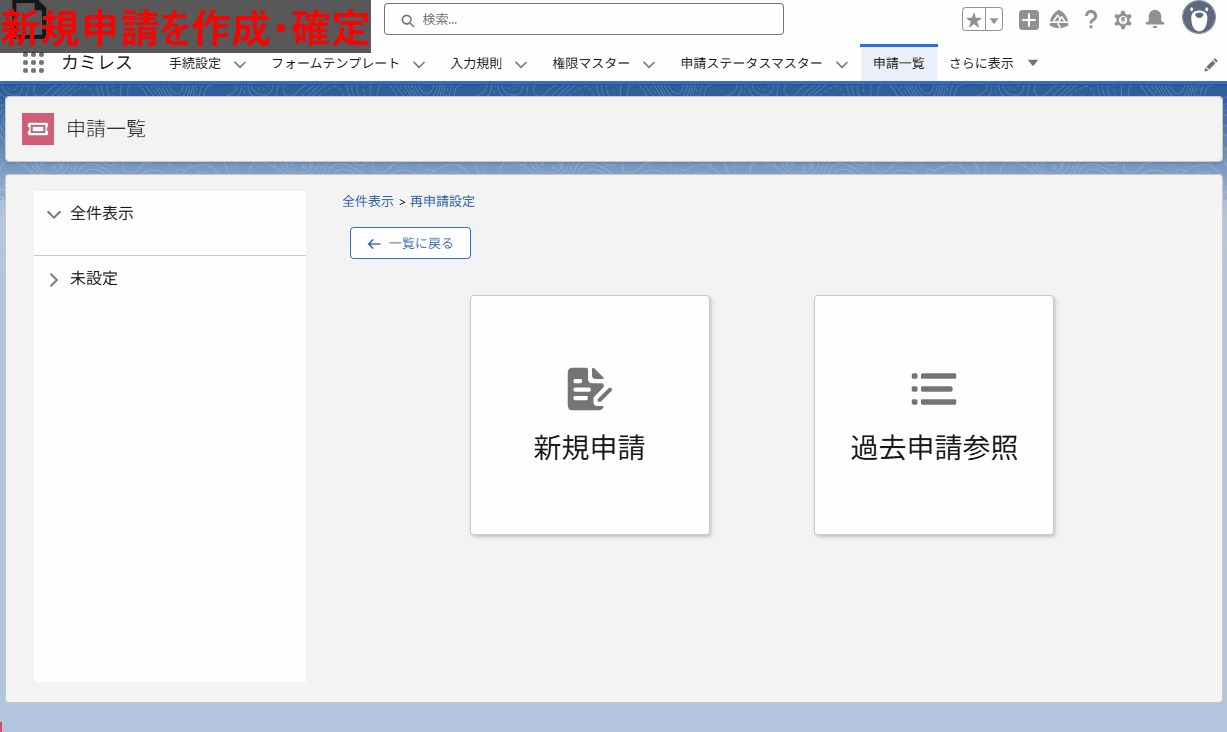Open the favorites star icon
This screenshot has width=1227, height=732.
973,20
